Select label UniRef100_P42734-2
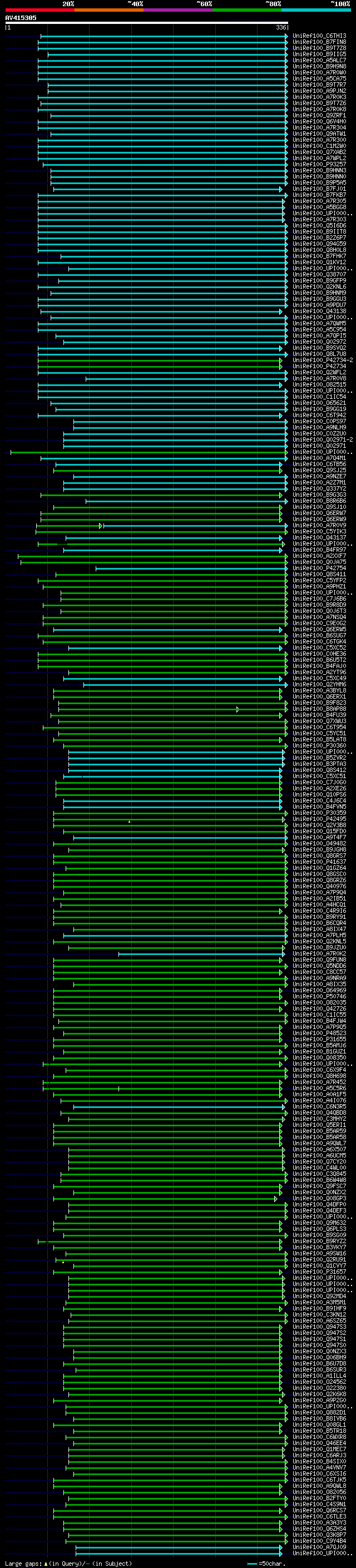 click(323, 360)
